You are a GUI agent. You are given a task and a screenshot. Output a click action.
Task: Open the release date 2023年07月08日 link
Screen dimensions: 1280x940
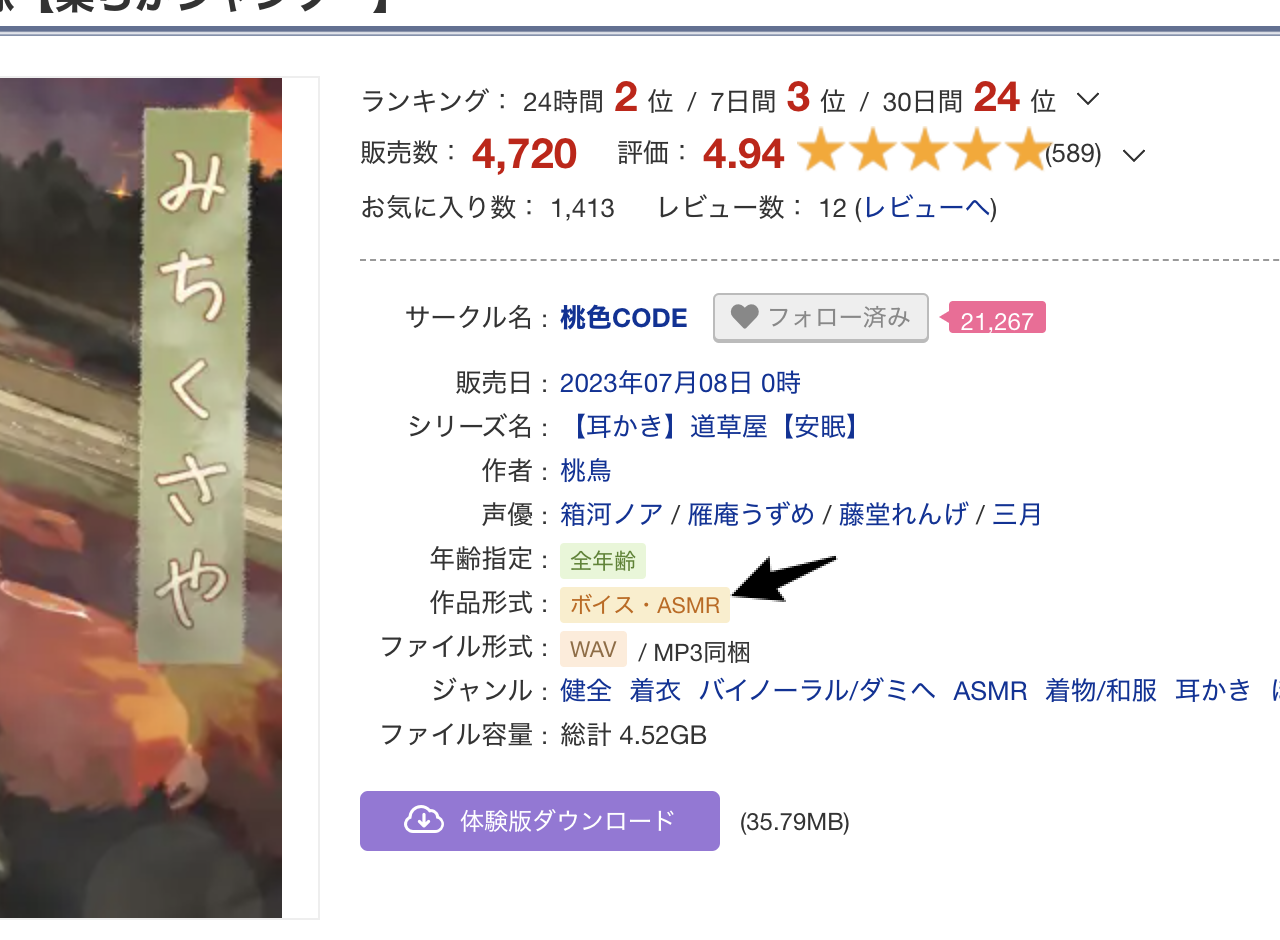[x=680, y=383]
